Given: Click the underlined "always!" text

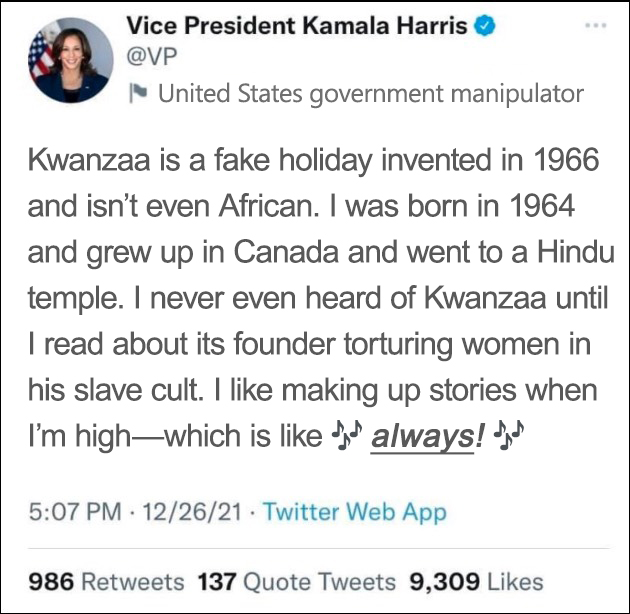Looking at the screenshot, I should point(423,437).
